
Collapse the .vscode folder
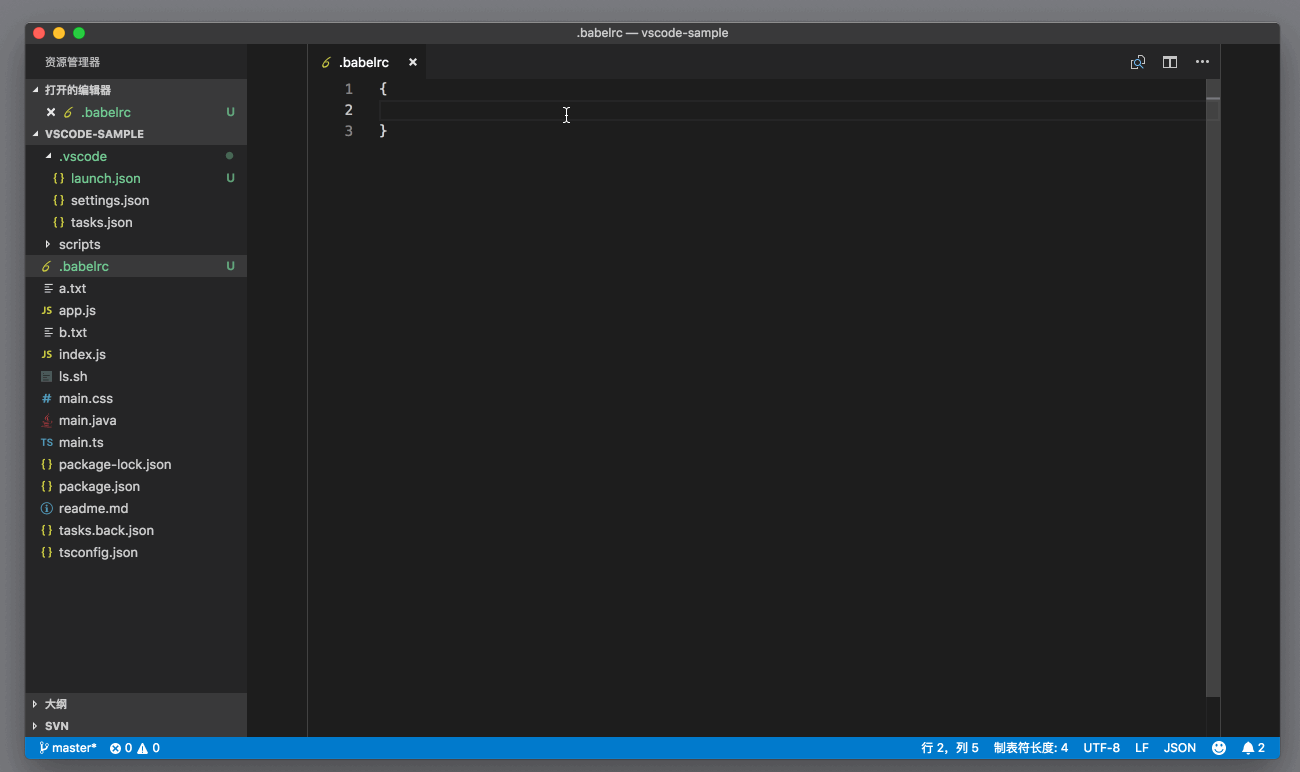pos(48,156)
